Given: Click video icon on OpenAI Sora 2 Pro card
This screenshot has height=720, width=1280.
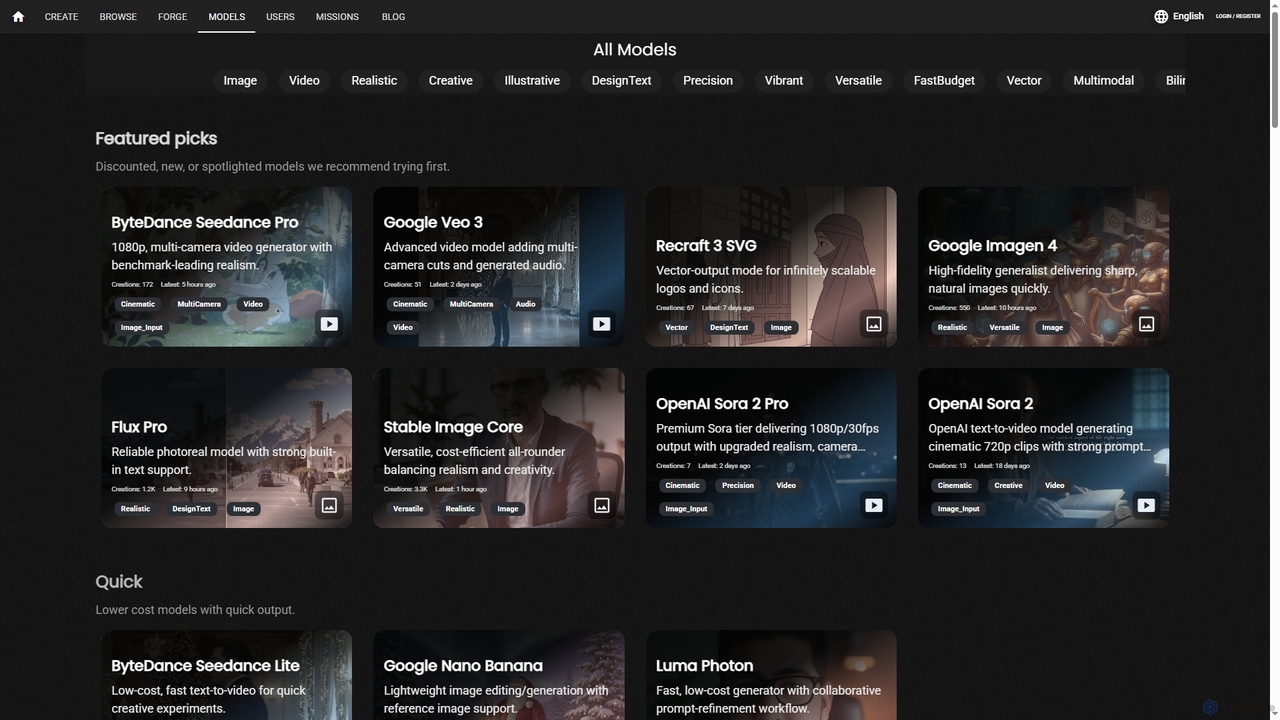Looking at the screenshot, I should point(874,505).
